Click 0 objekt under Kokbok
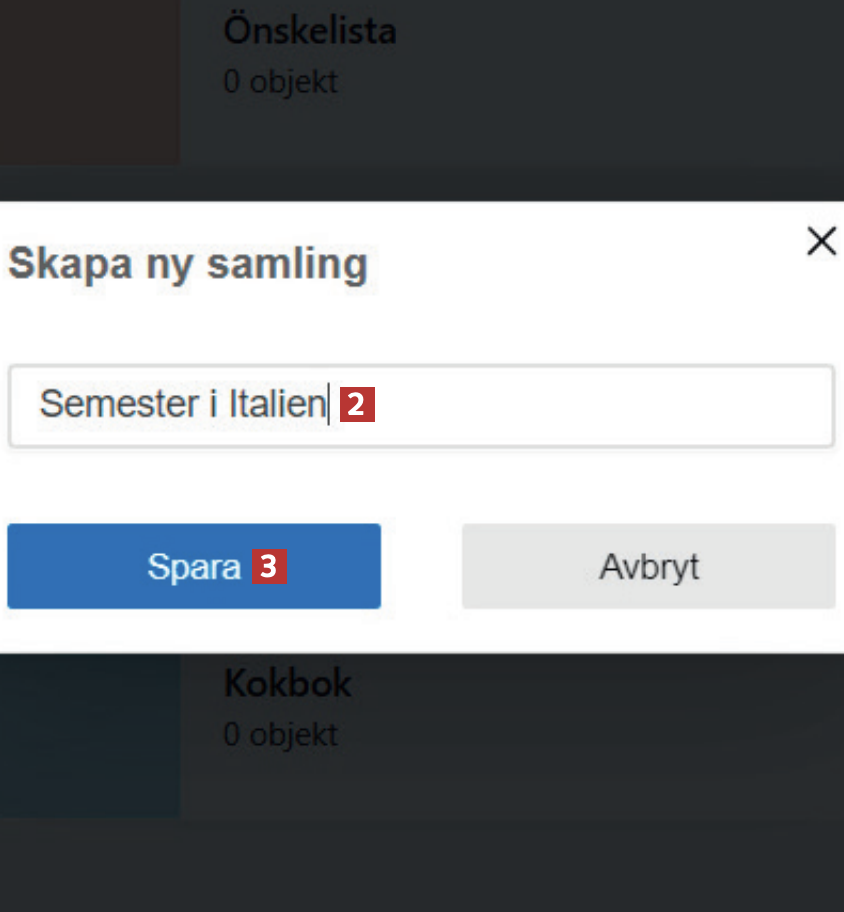The height and width of the screenshot is (912, 844). coord(280,735)
